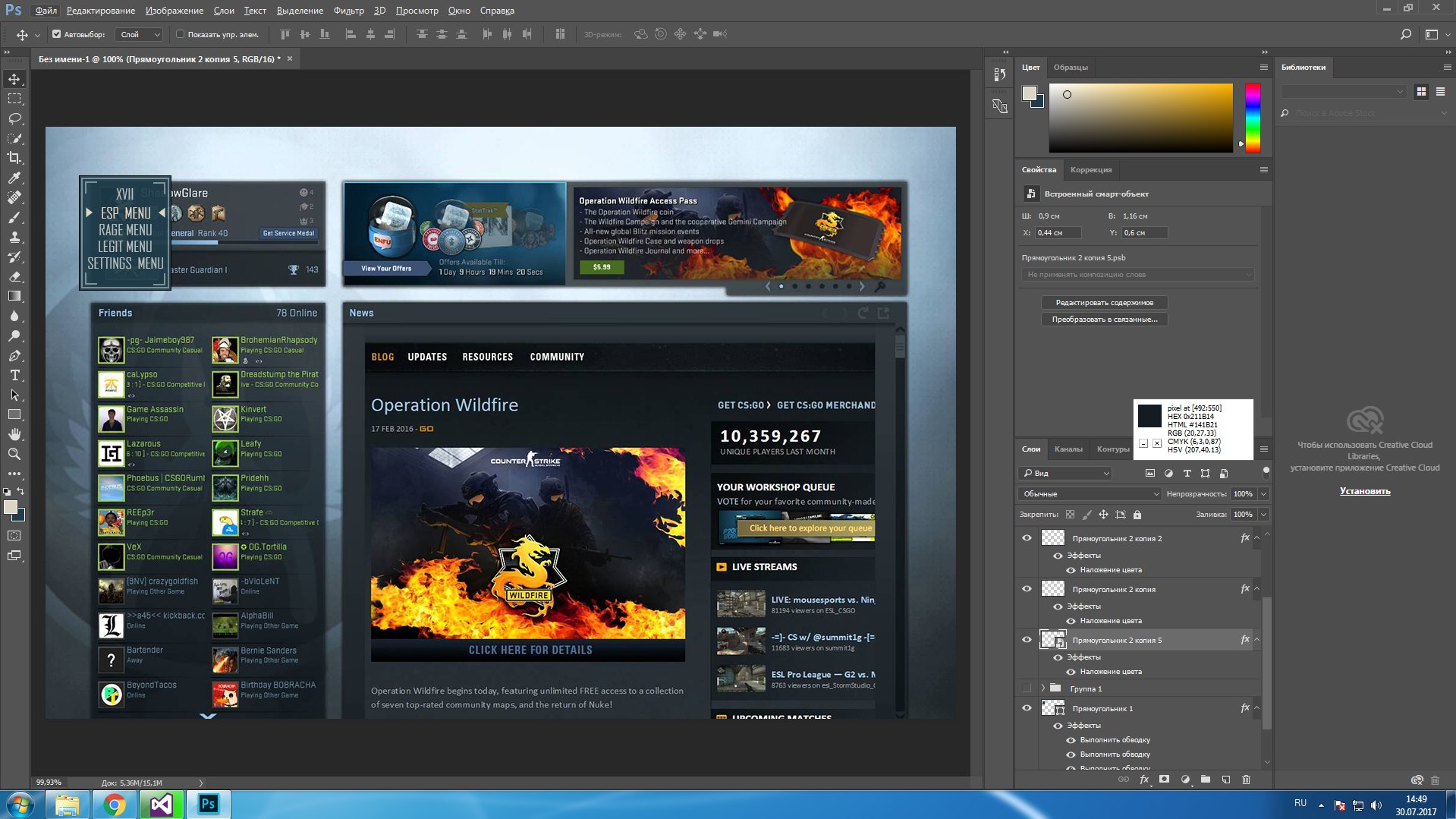Viewport: 1456px width, 819px height.
Task: Select the Dodge tool
Action: click(14, 335)
